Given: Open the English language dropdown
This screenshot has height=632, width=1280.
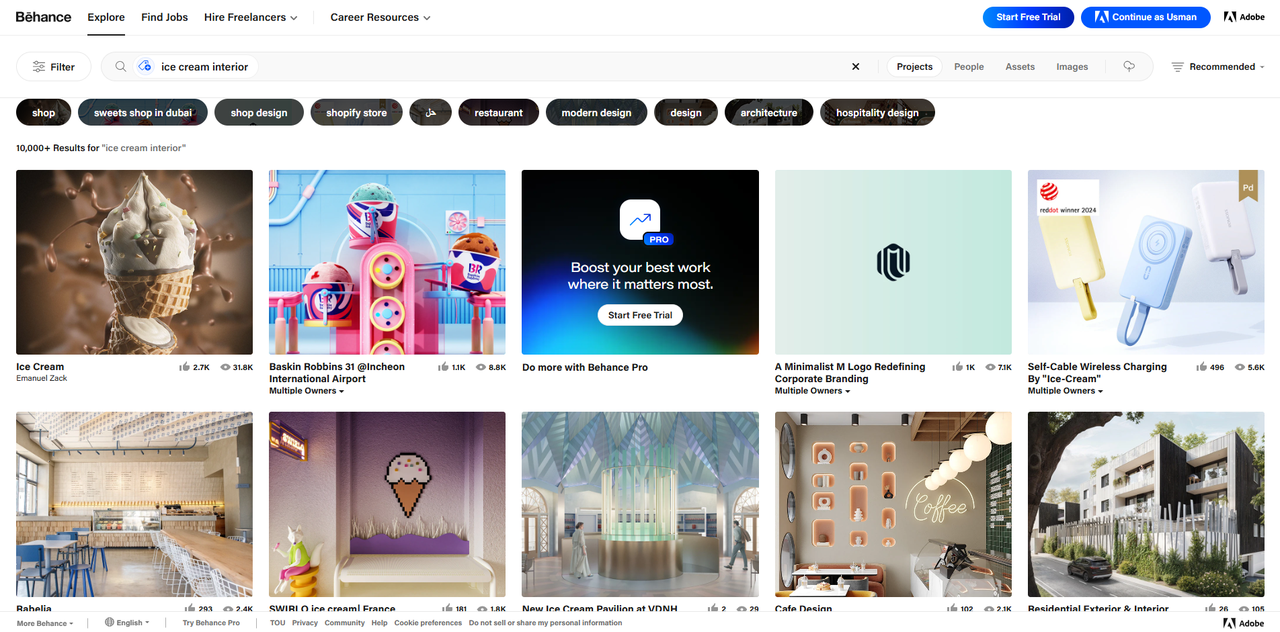Looking at the screenshot, I should point(127,622).
